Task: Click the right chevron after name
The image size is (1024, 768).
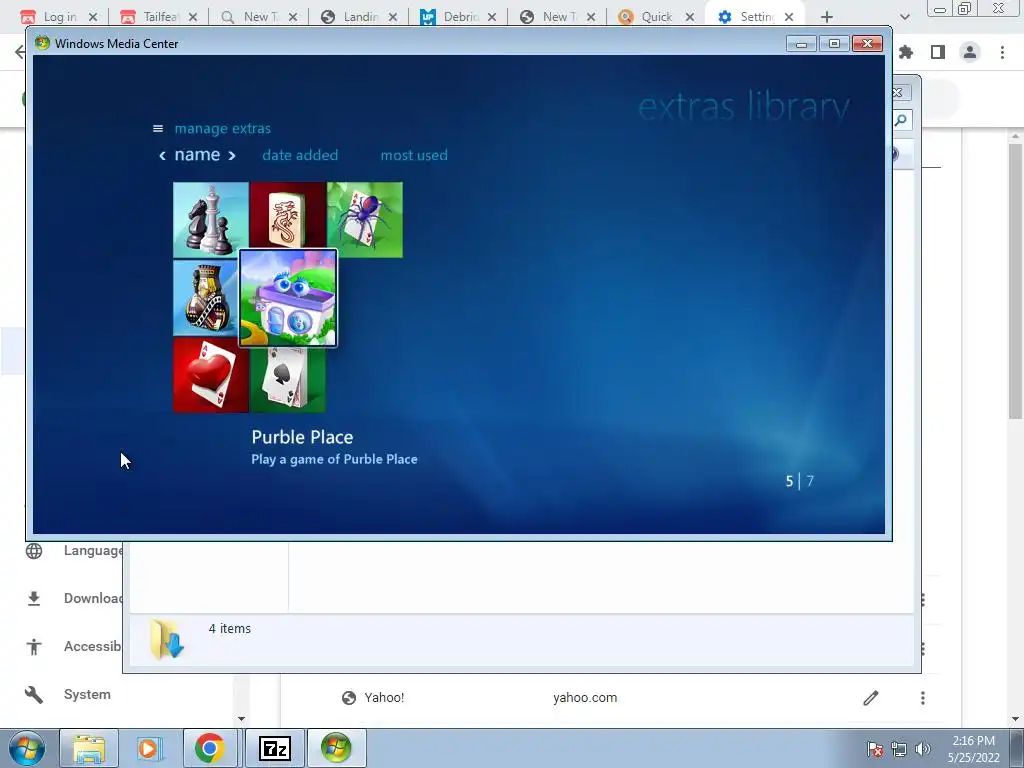Action: pos(231,155)
